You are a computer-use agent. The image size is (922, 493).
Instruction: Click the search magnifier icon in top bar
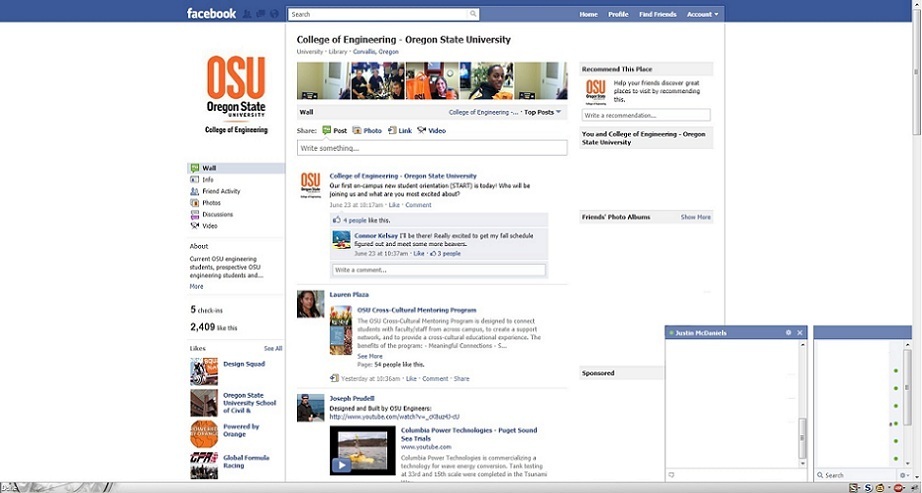pos(473,14)
